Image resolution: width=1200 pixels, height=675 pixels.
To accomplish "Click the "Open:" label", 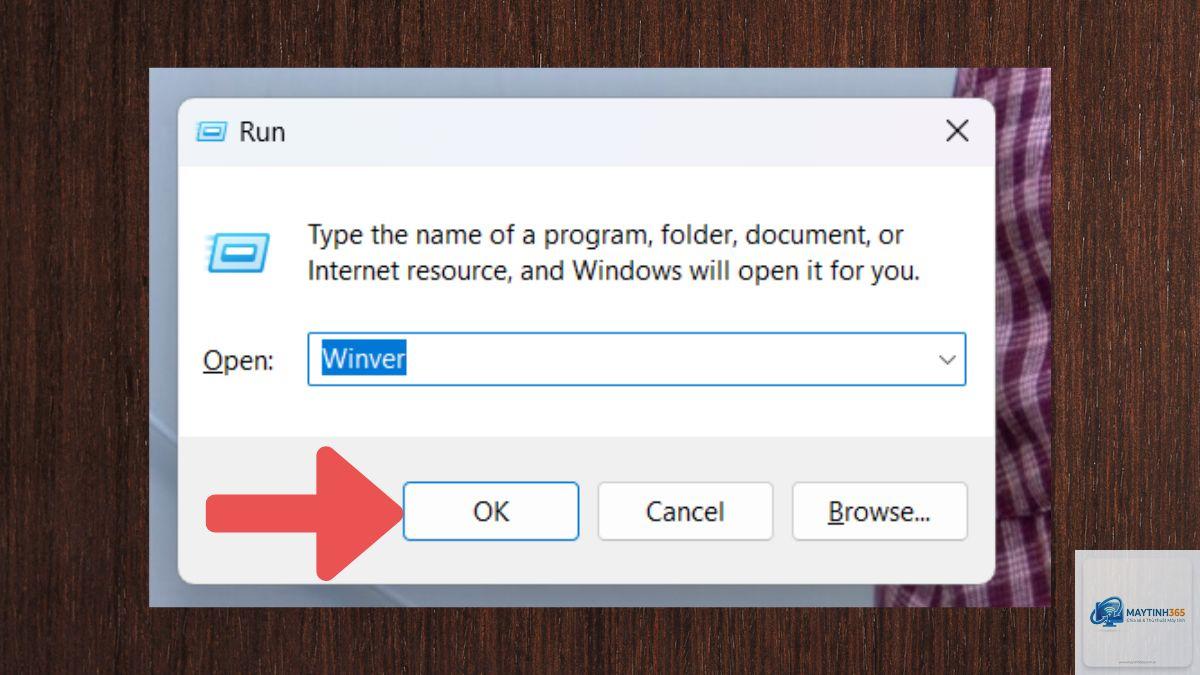I will pyautogui.click(x=238, y=361).
